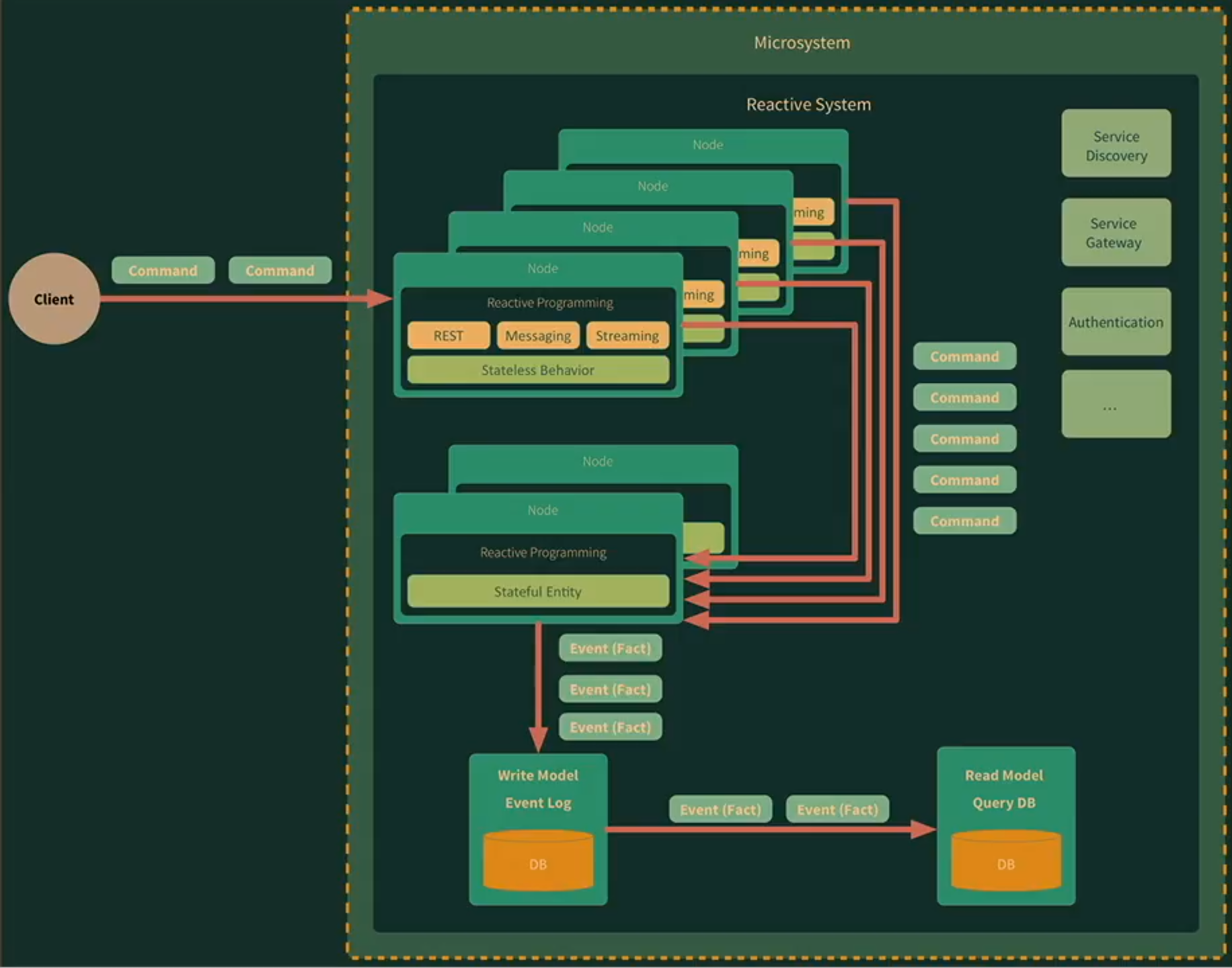The image size is (1232, 968).
Task: Click the orange DB cylinder under Write Model
Action: pos(537,864)
